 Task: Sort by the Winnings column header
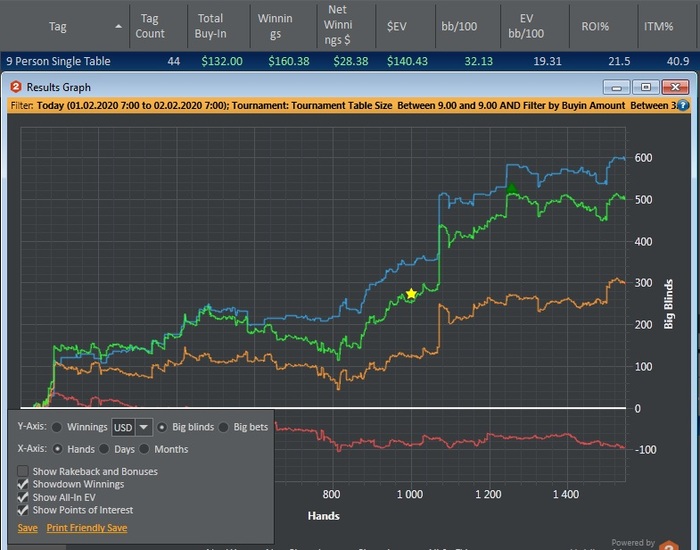click(x=275, y=26)
